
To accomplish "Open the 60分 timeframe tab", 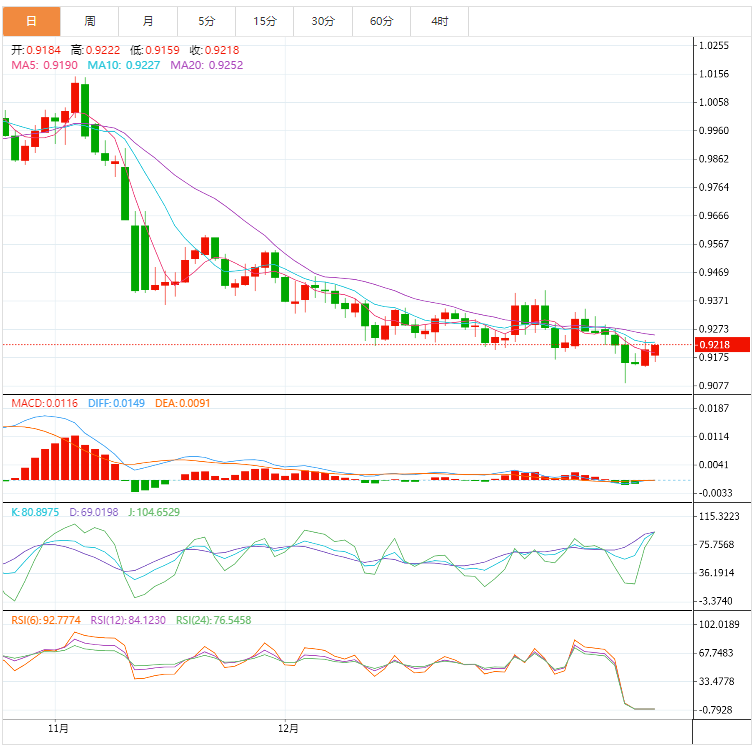I will (x=381, y=21).
